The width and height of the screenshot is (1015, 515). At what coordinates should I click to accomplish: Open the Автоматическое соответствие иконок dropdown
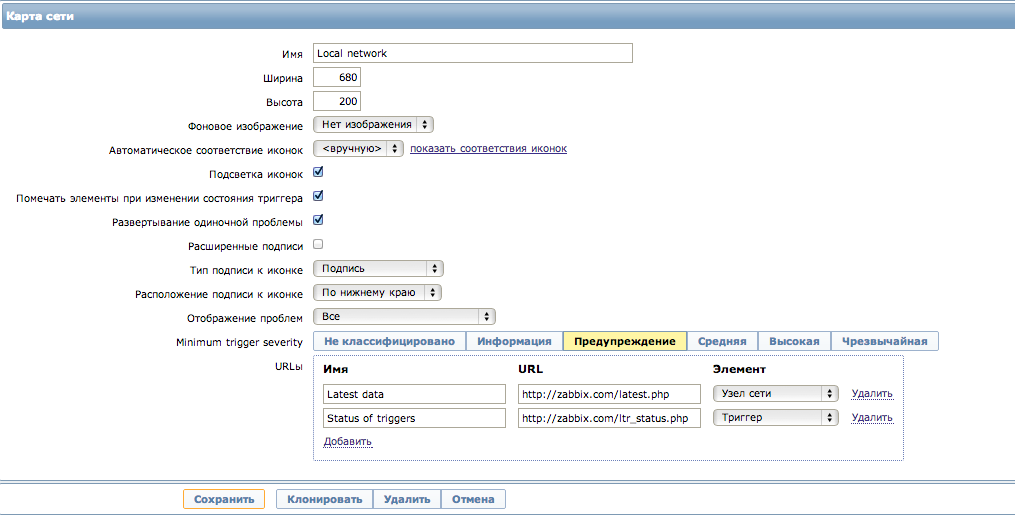point(358,148)
